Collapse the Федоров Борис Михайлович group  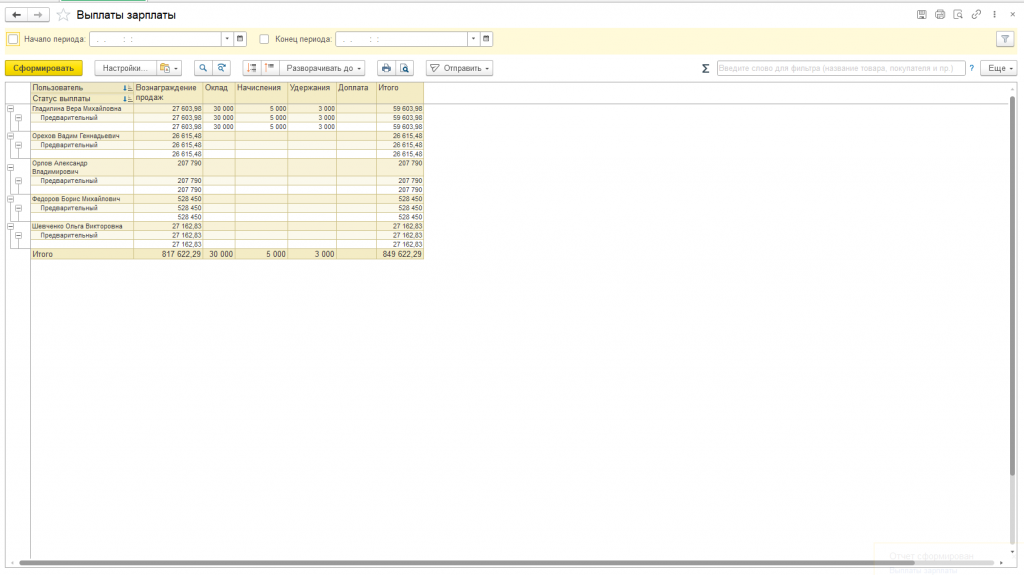(x=10, y=199)
